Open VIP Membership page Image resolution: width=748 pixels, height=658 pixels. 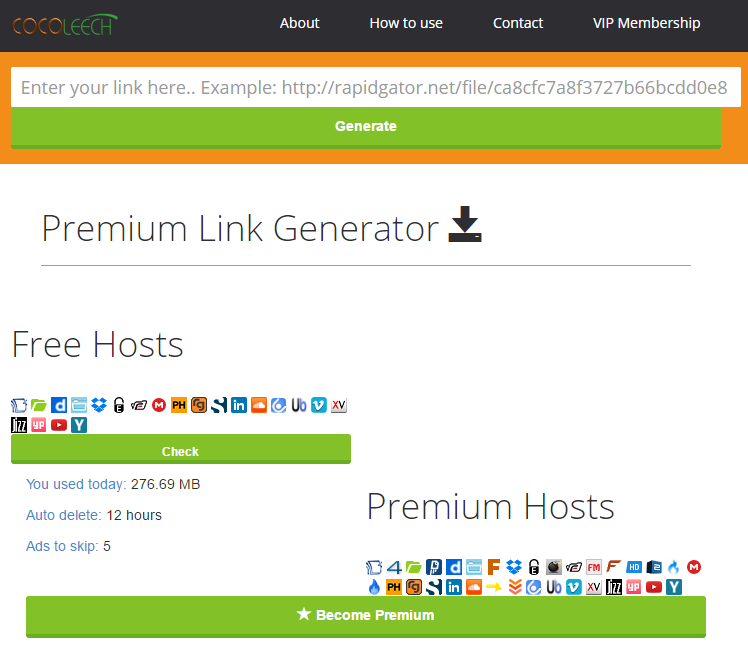[x=646, y=23]
